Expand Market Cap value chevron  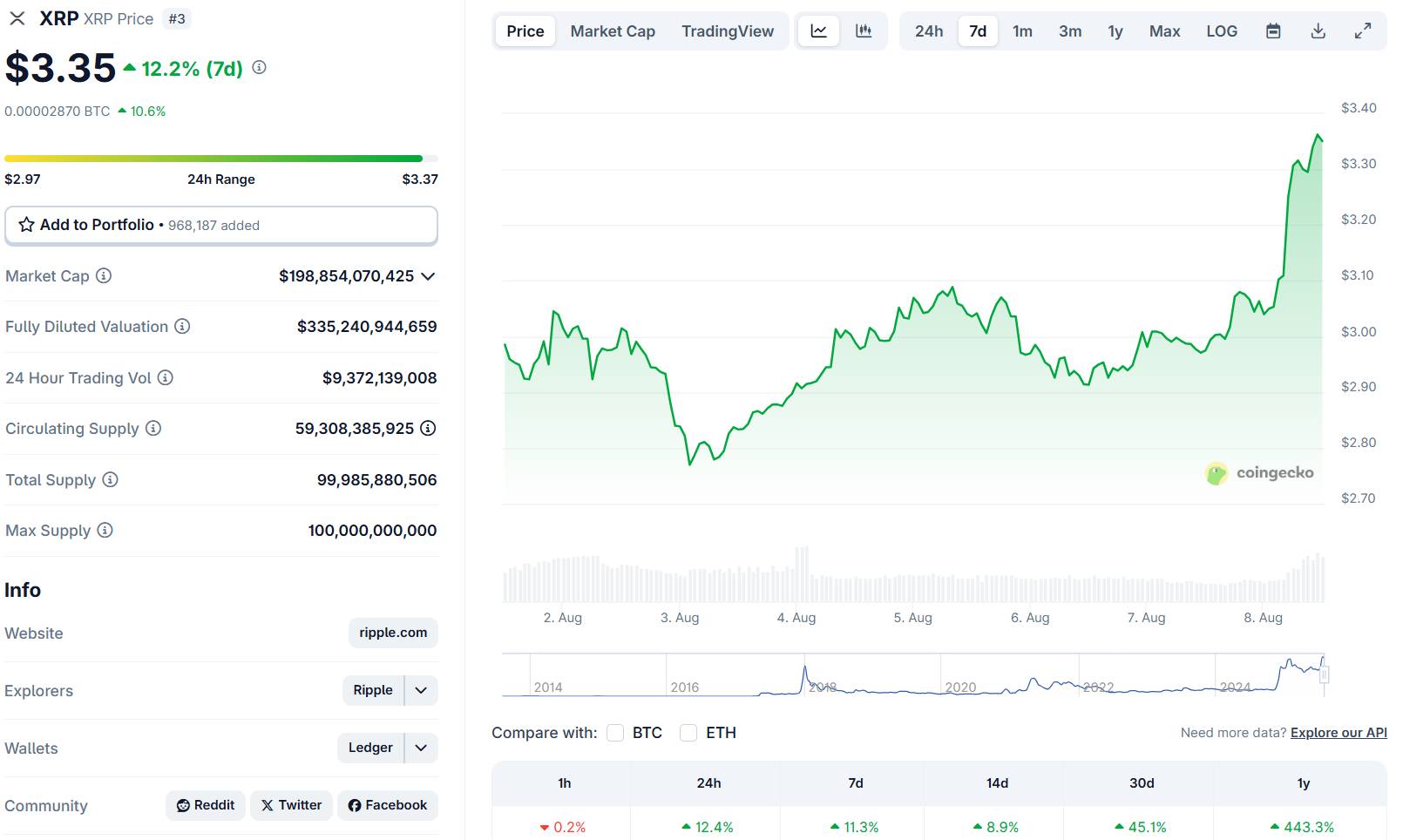coord(428,276)
